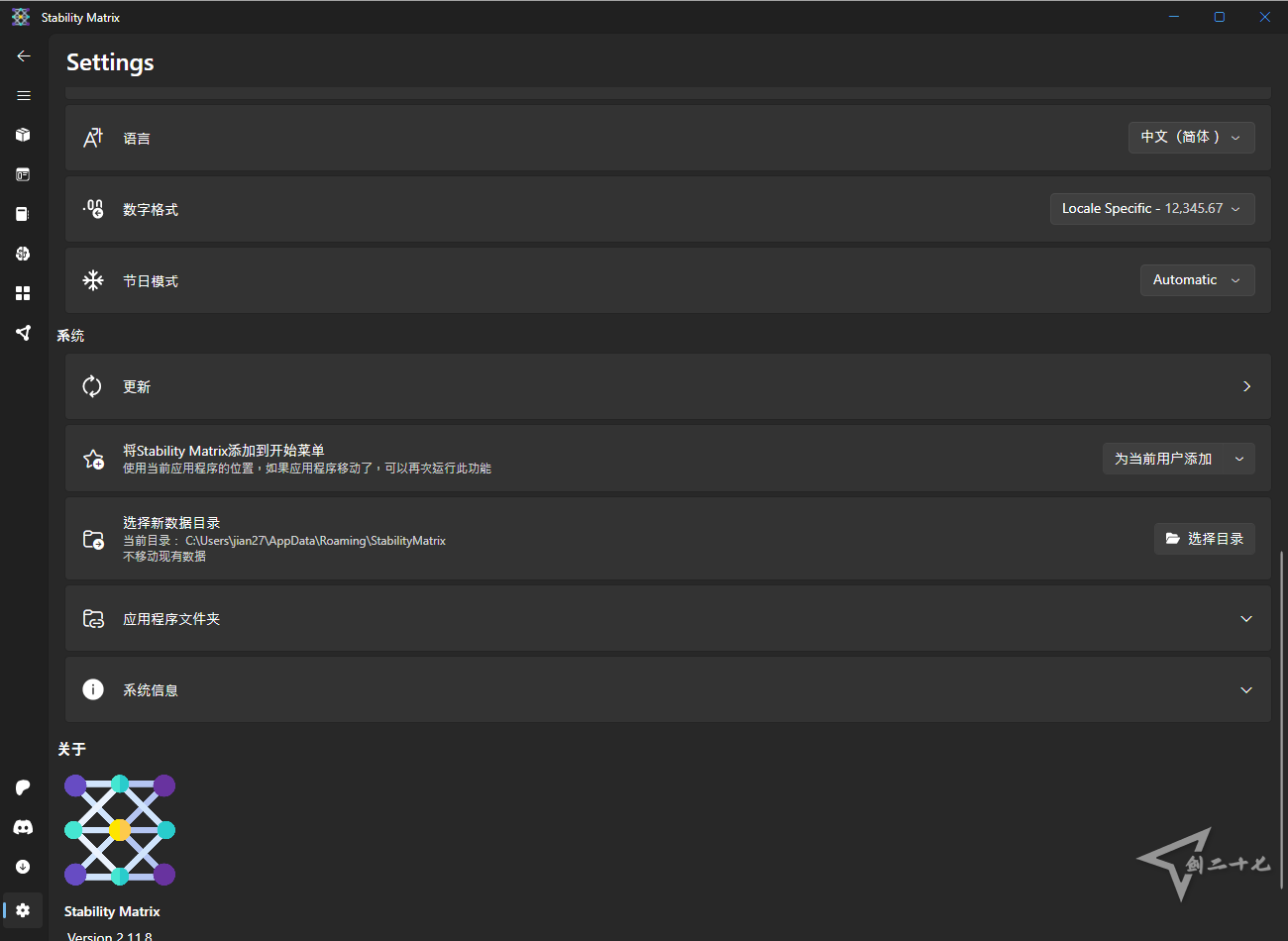Click the language icon beside 语言

[x=93, y=138]
